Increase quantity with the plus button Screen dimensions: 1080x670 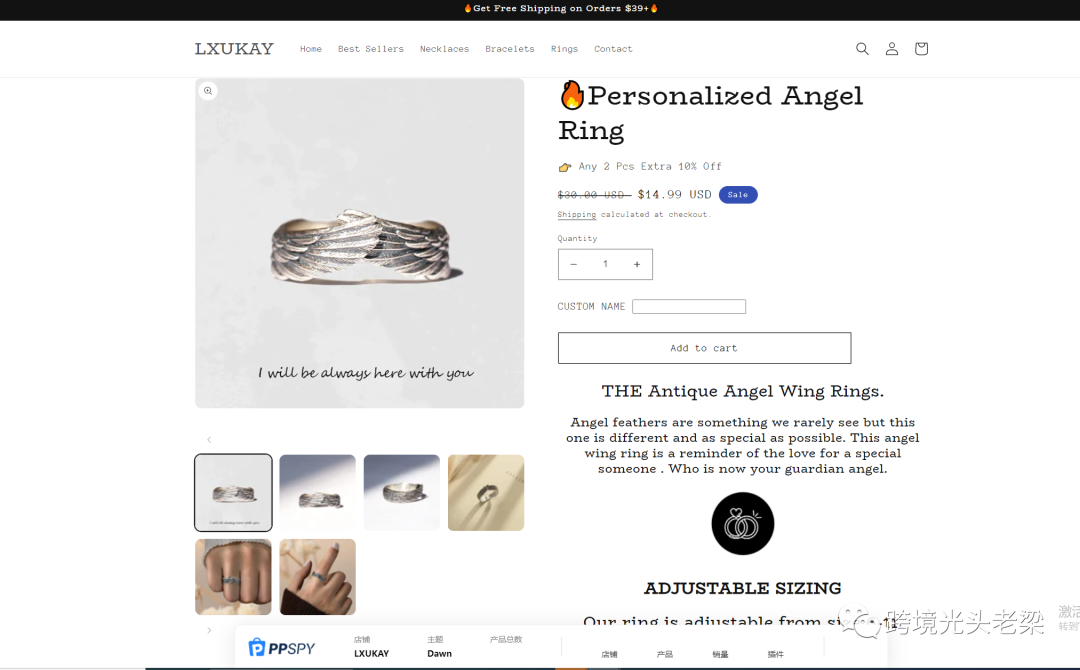point(637,264)
